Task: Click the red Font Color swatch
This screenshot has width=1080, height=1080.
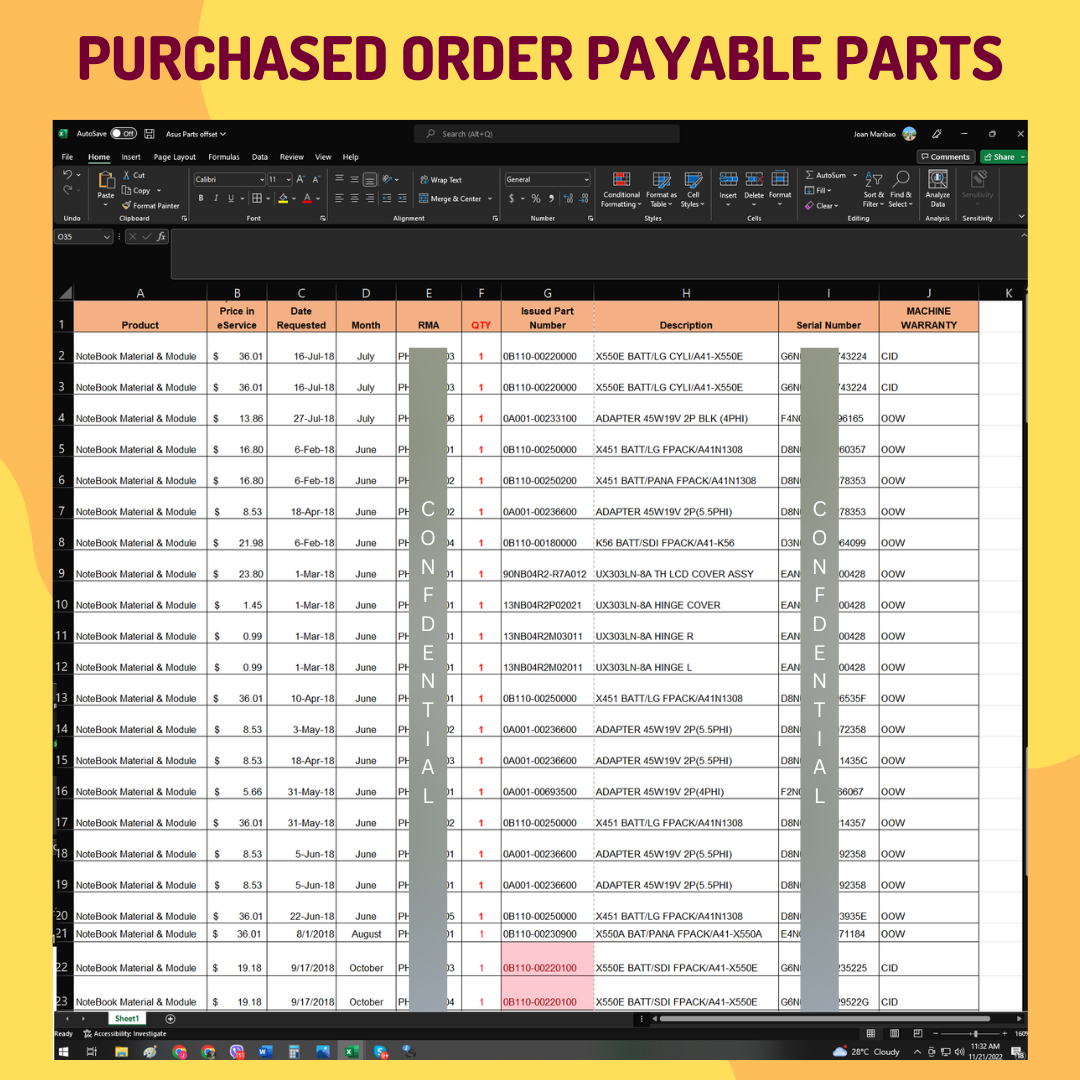Action: [307, 198]
